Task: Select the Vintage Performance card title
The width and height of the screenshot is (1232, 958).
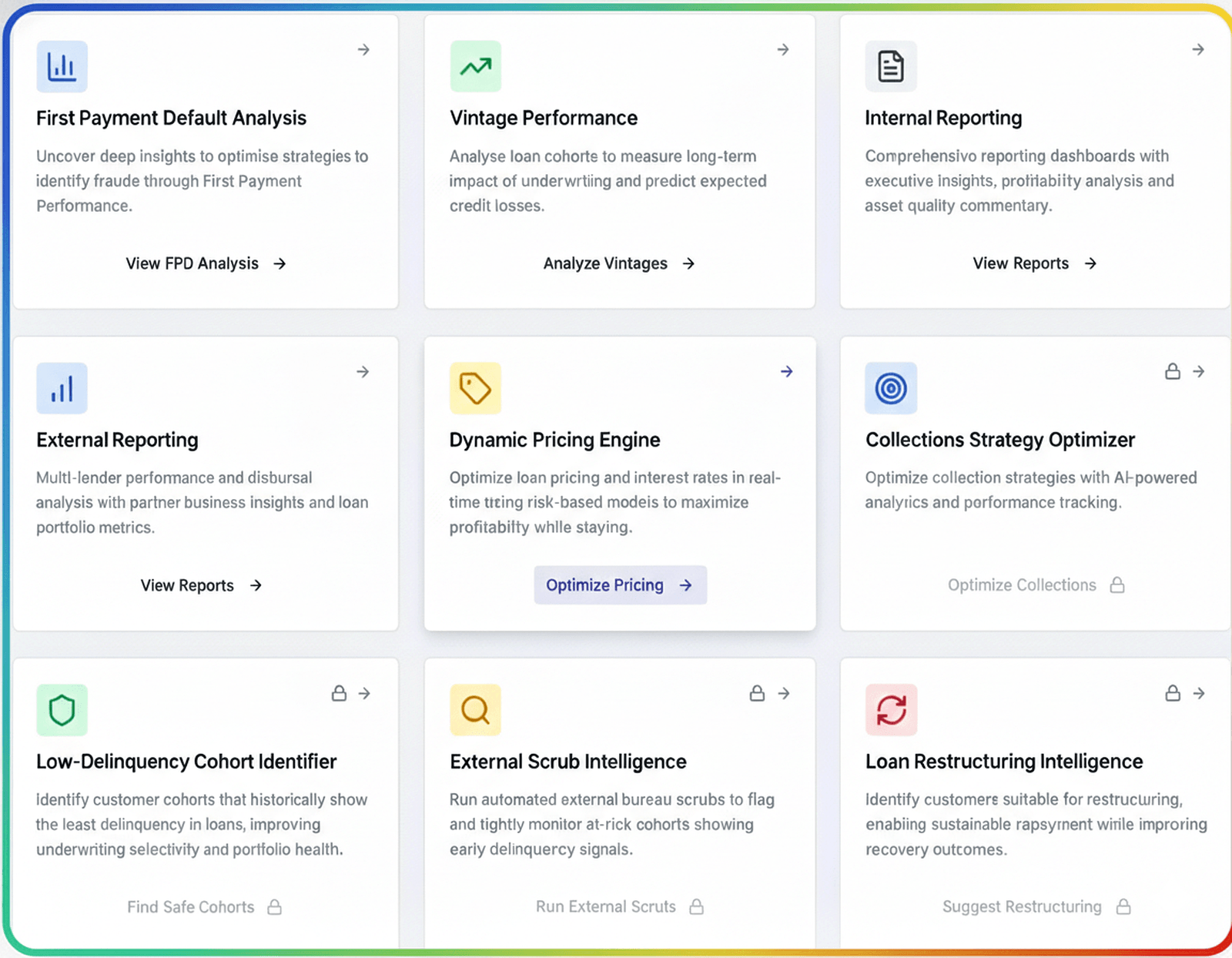Action: (544, 118)
